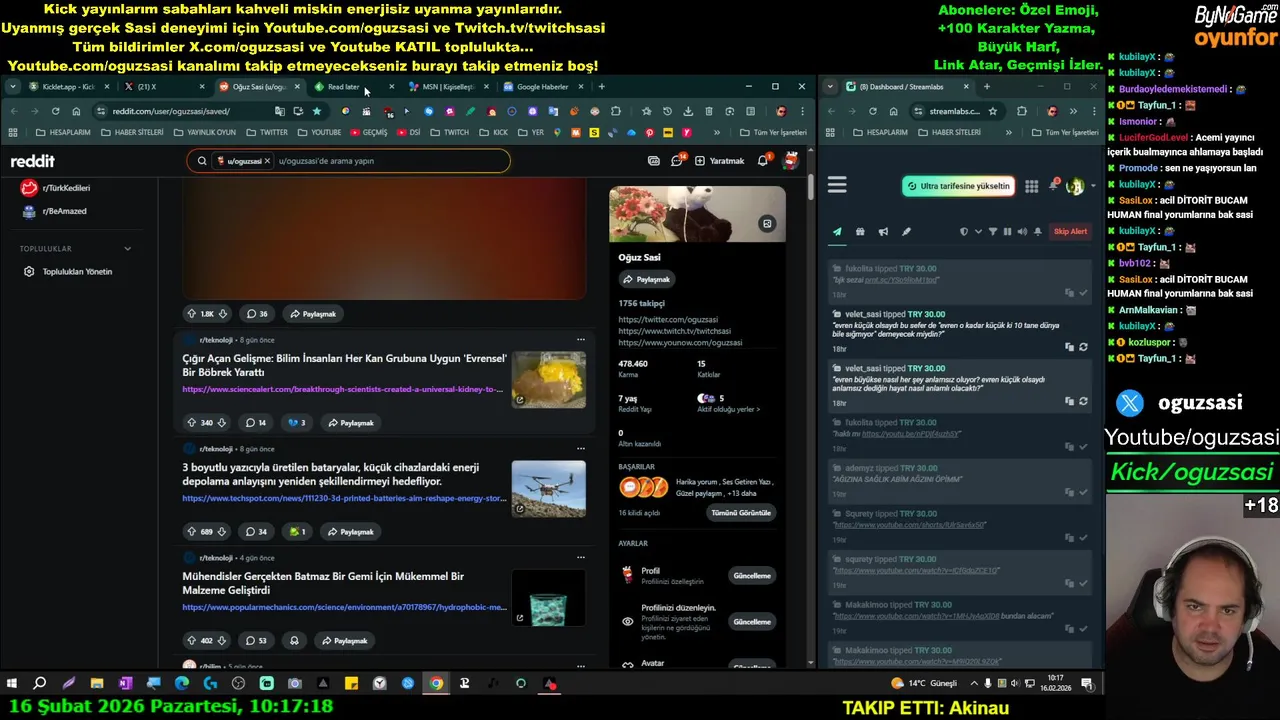Open Streamlabs filter funnel icon
This screenshot has height=720, width=1280.
click(x=993, y=232)
